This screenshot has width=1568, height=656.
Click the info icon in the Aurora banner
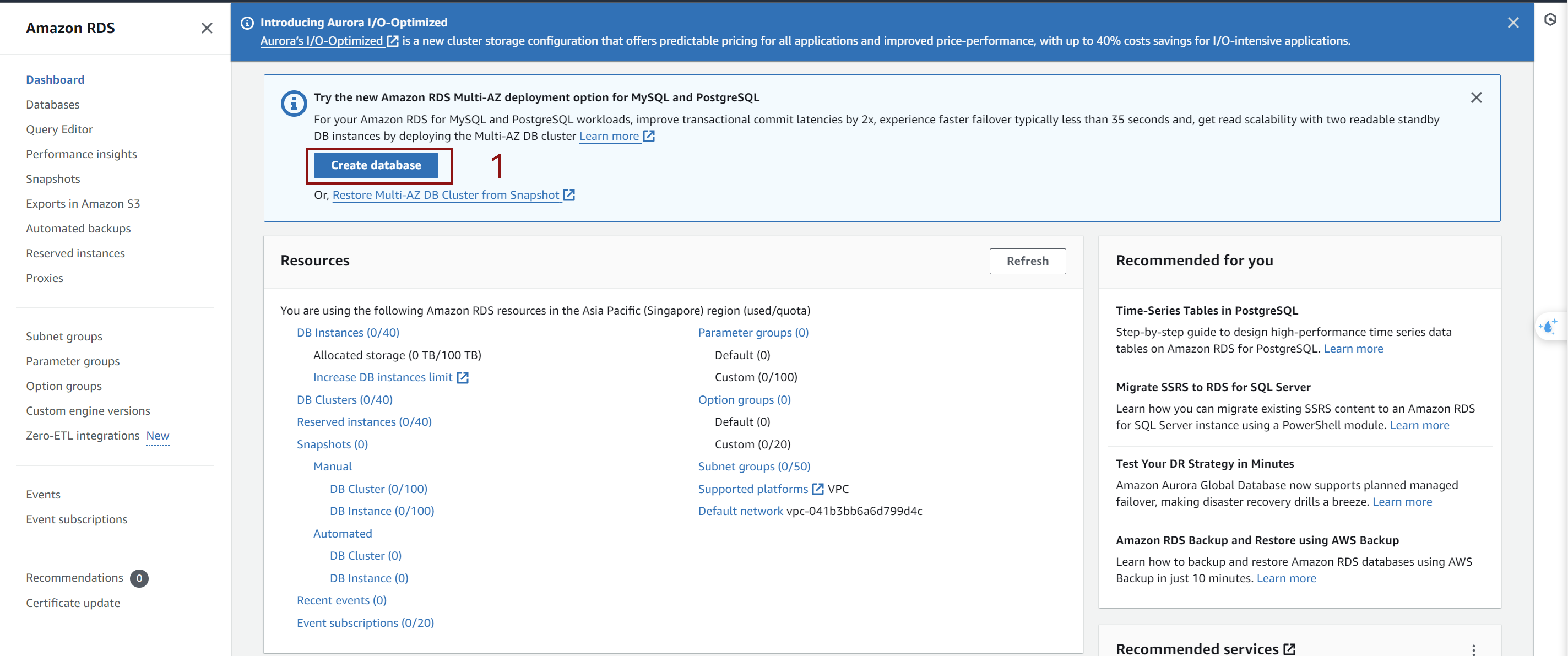[247, 23]
